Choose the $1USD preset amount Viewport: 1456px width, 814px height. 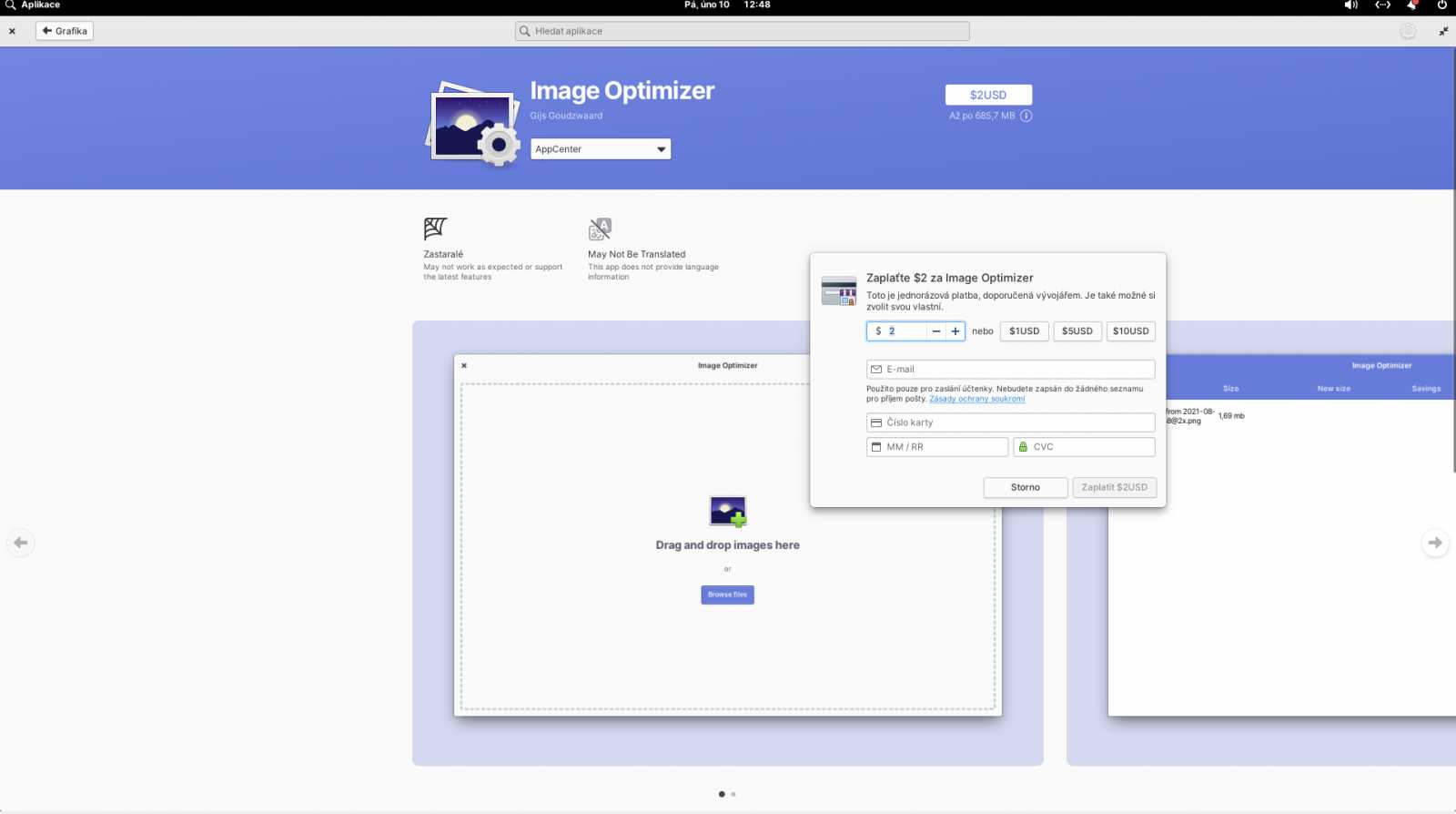click(x=1025, y=331)
